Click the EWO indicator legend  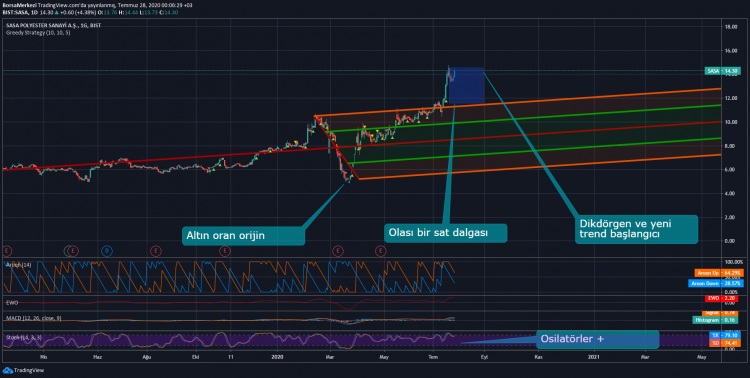pos(12,303)
